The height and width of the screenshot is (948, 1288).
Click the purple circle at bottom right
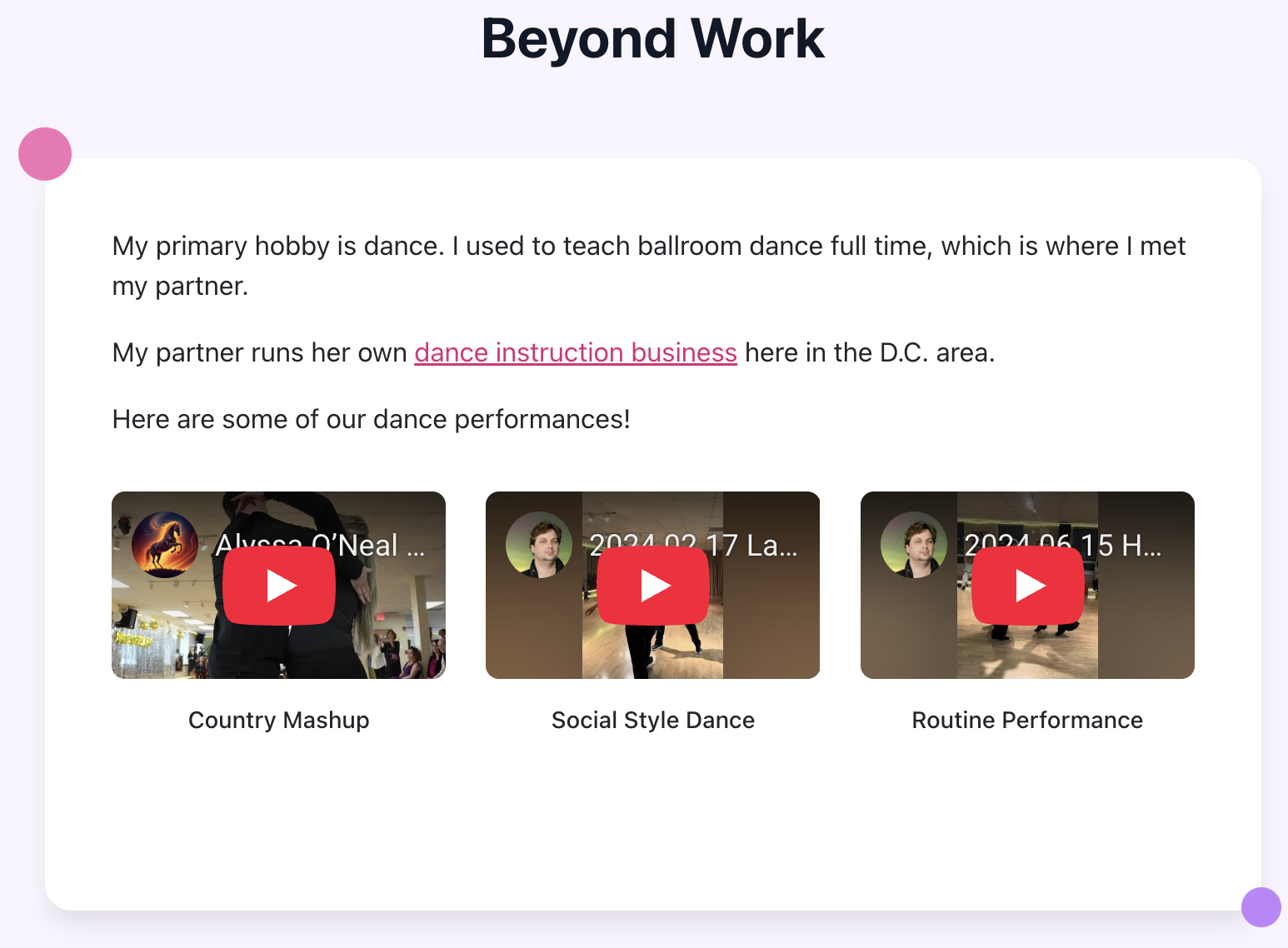pos(1260,908)
